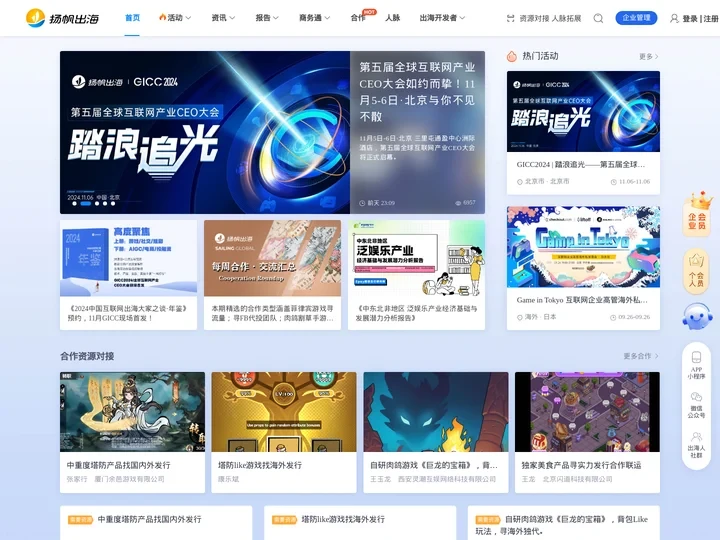The width and height of the screenshot is (720, 540).
Task: Click the clock icon beside 11.06-11.06
Action: pos(613,182)
